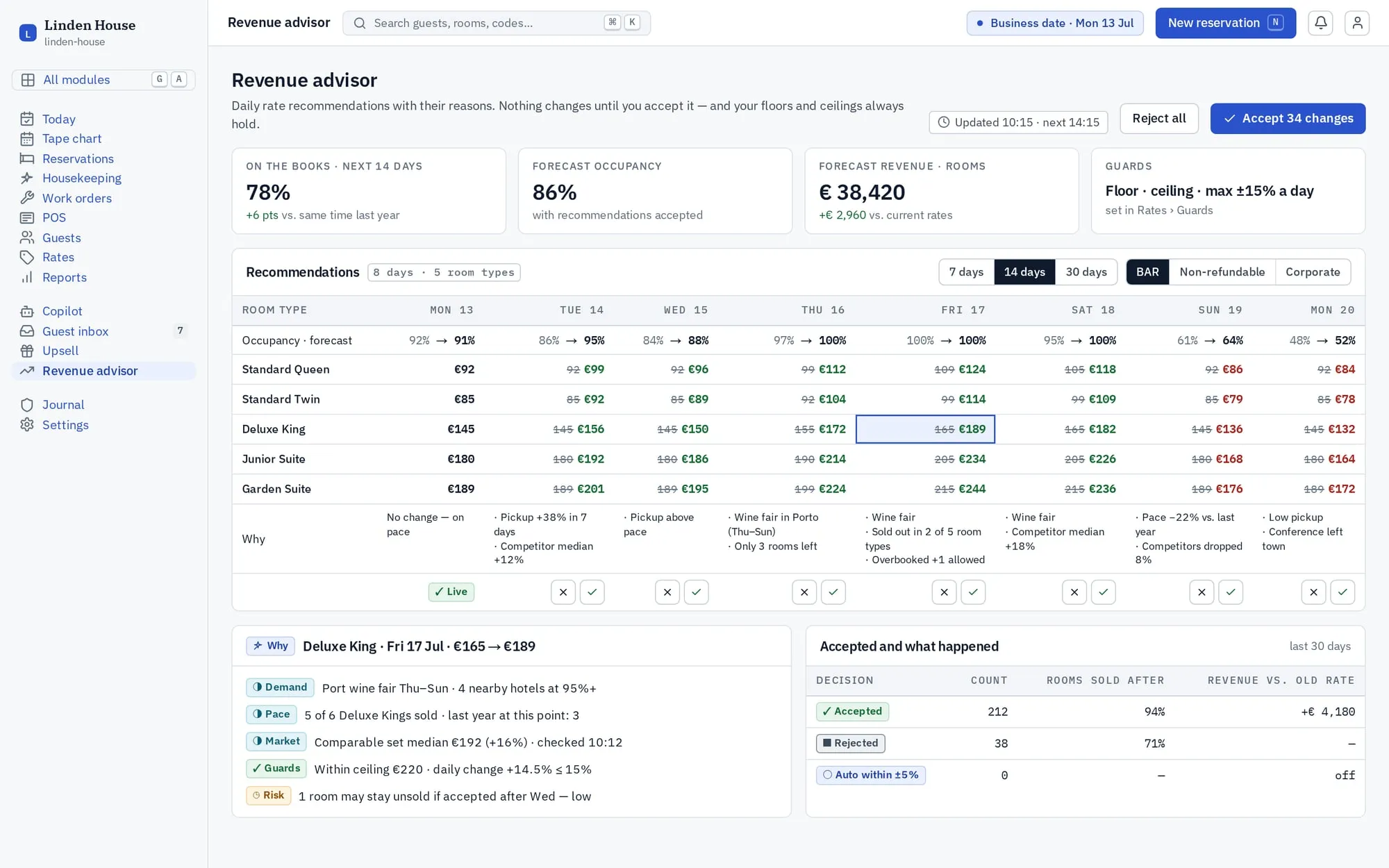Accept Mon 20 recommendations with checkmark

(x=1342, y=592)
